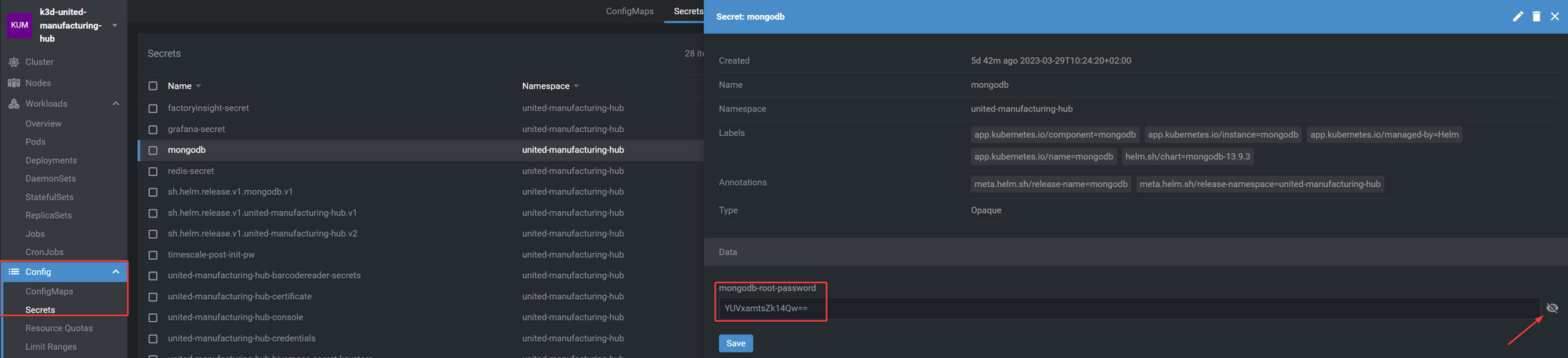
Task: Sort by Namespace column arrow
Action: [576, 86]
